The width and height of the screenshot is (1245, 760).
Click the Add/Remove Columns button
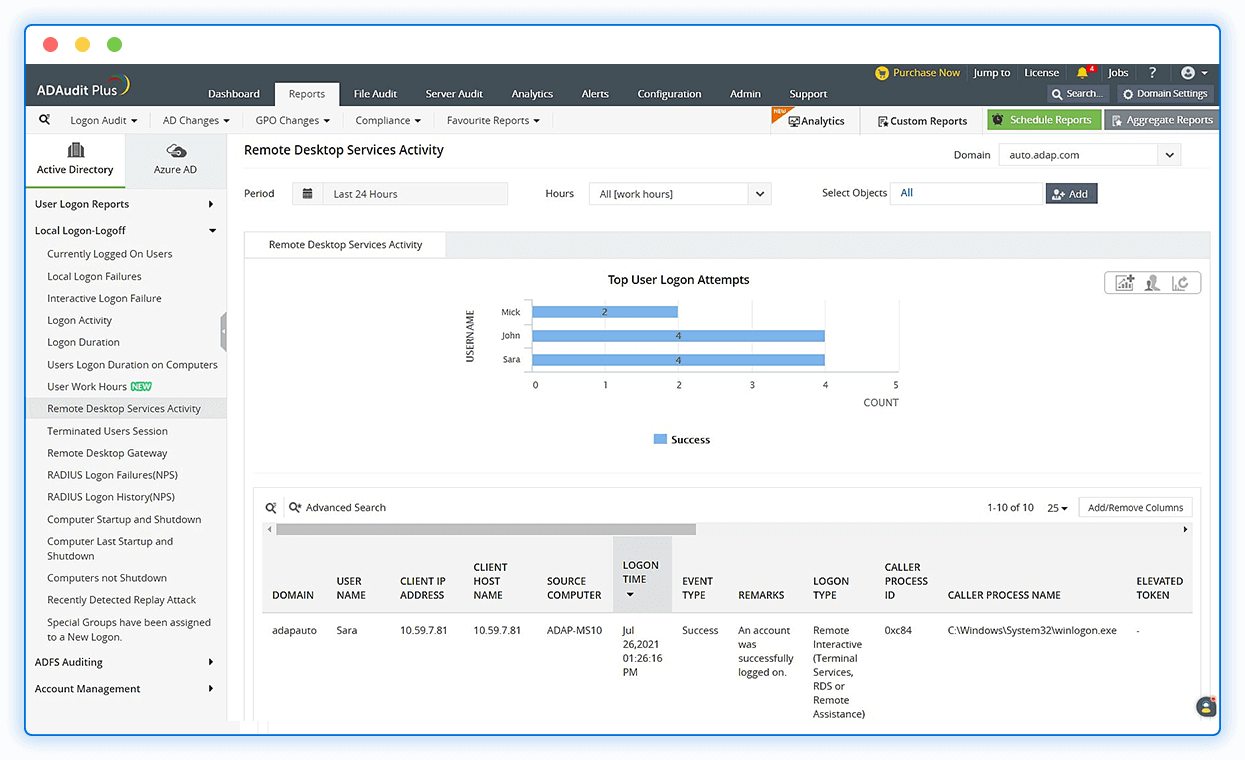point(1135,508)
